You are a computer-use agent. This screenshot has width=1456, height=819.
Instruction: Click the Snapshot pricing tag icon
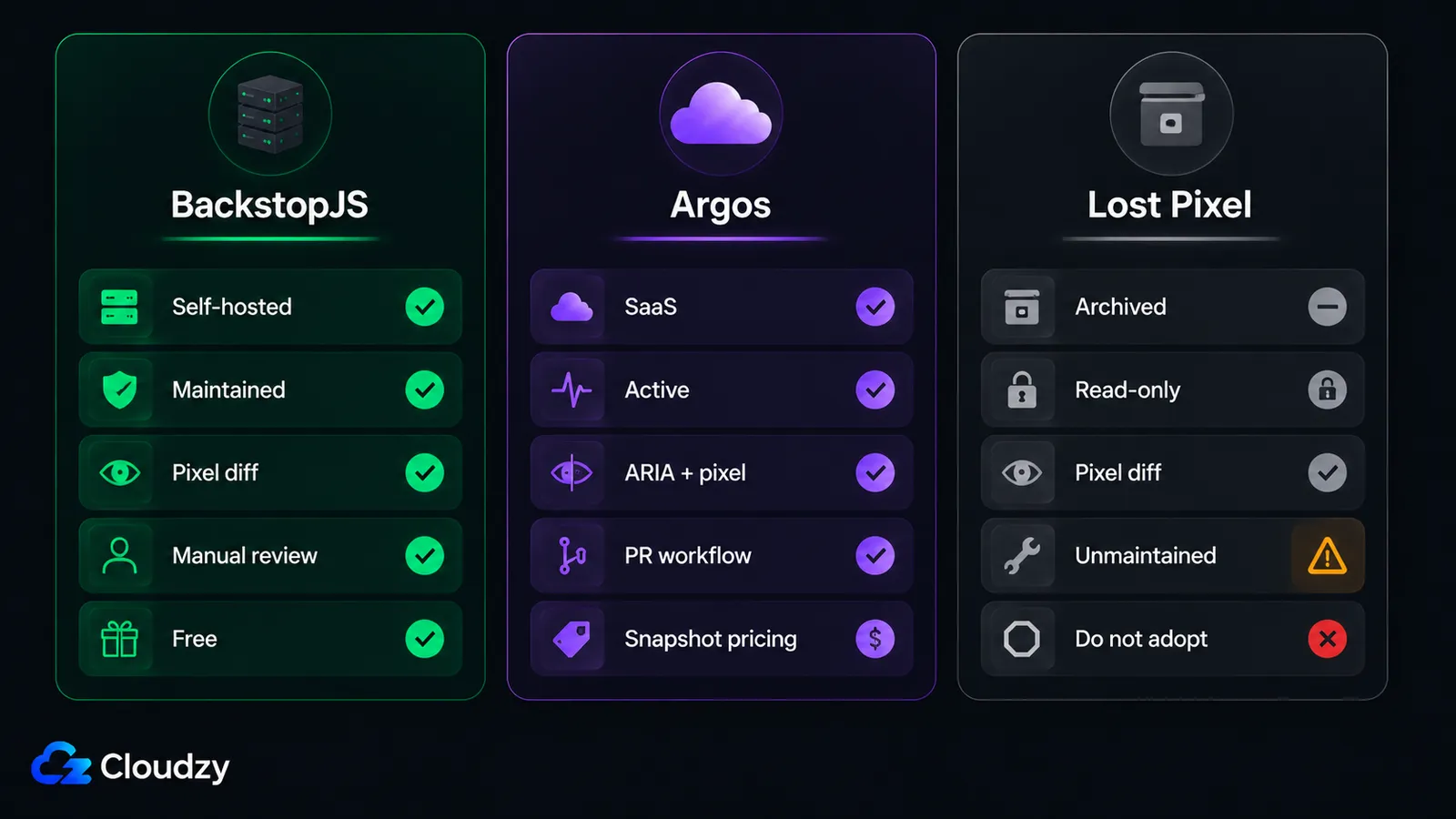(x=571, y=639)
